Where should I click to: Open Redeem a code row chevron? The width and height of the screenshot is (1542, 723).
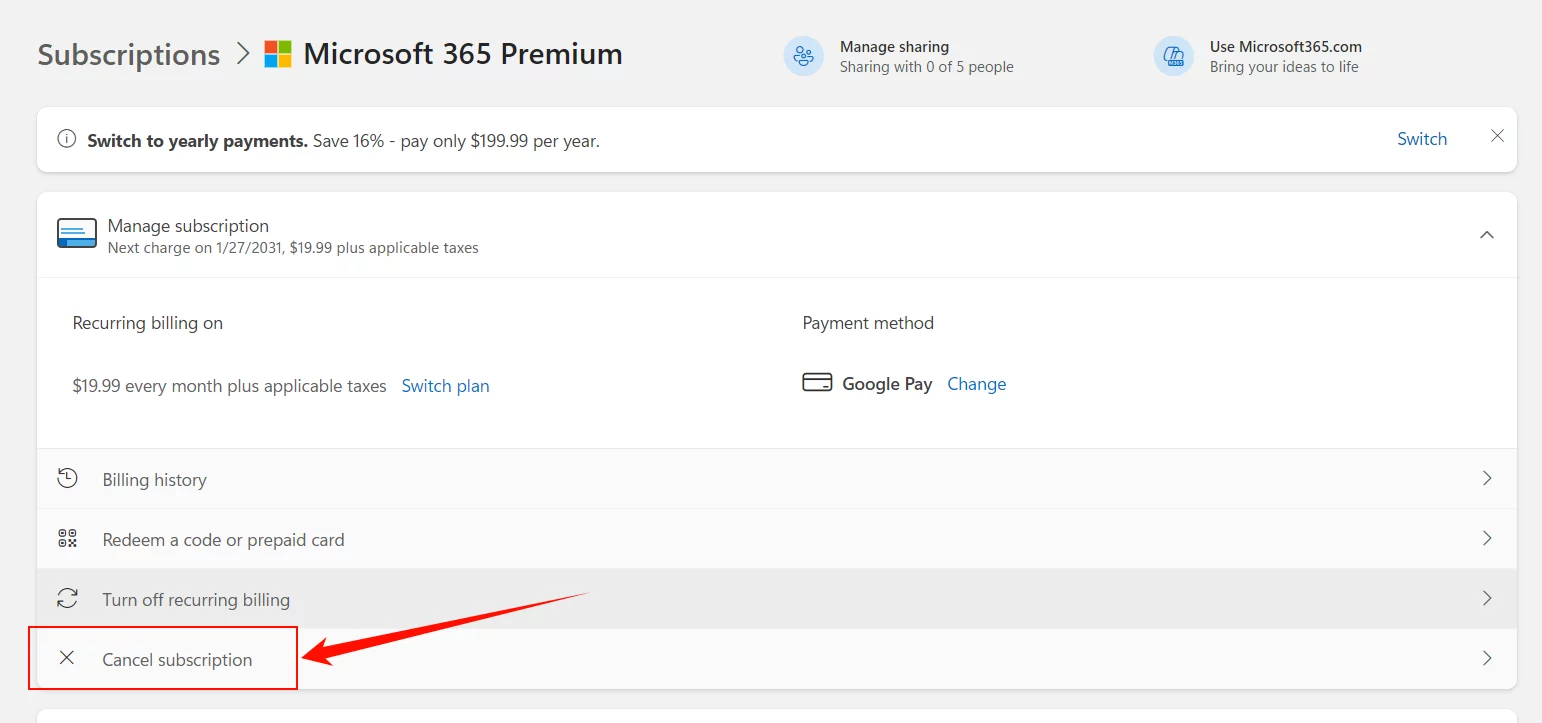[x=1487, y=539]
